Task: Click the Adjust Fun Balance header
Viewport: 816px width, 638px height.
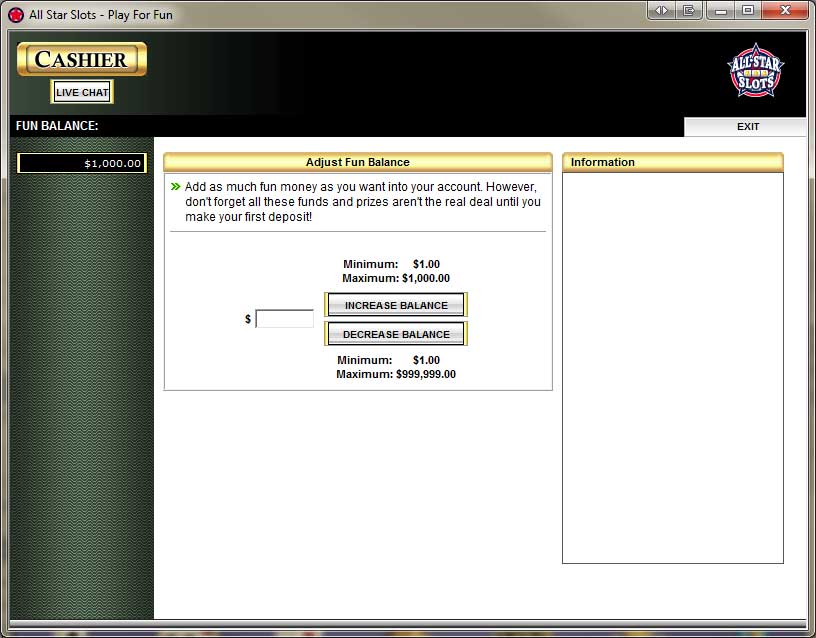Action: click(x=358, y=162)
